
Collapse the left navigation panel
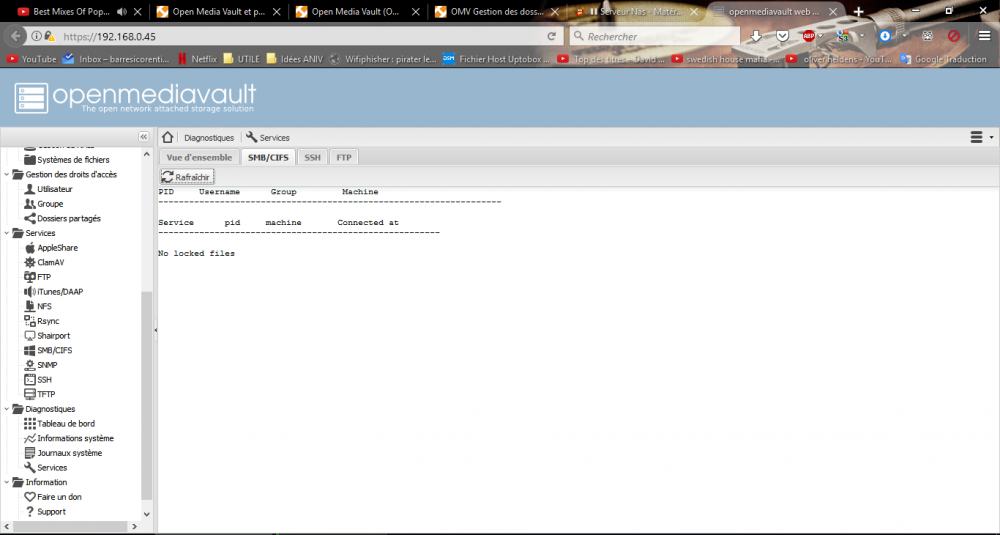143,137
